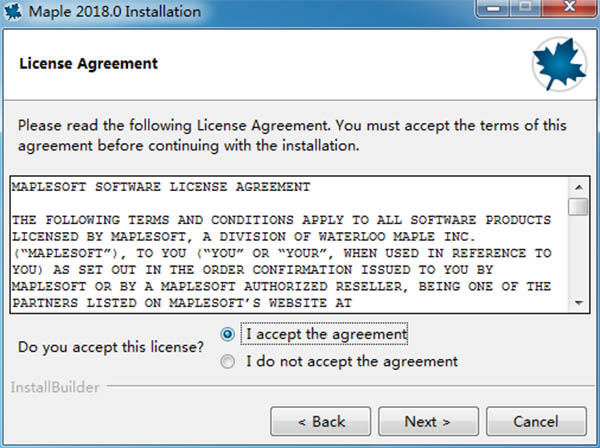Screen dimensions: 600x448
Task: Click the scrollbar track below the thumb
Action: click(579, 255)
